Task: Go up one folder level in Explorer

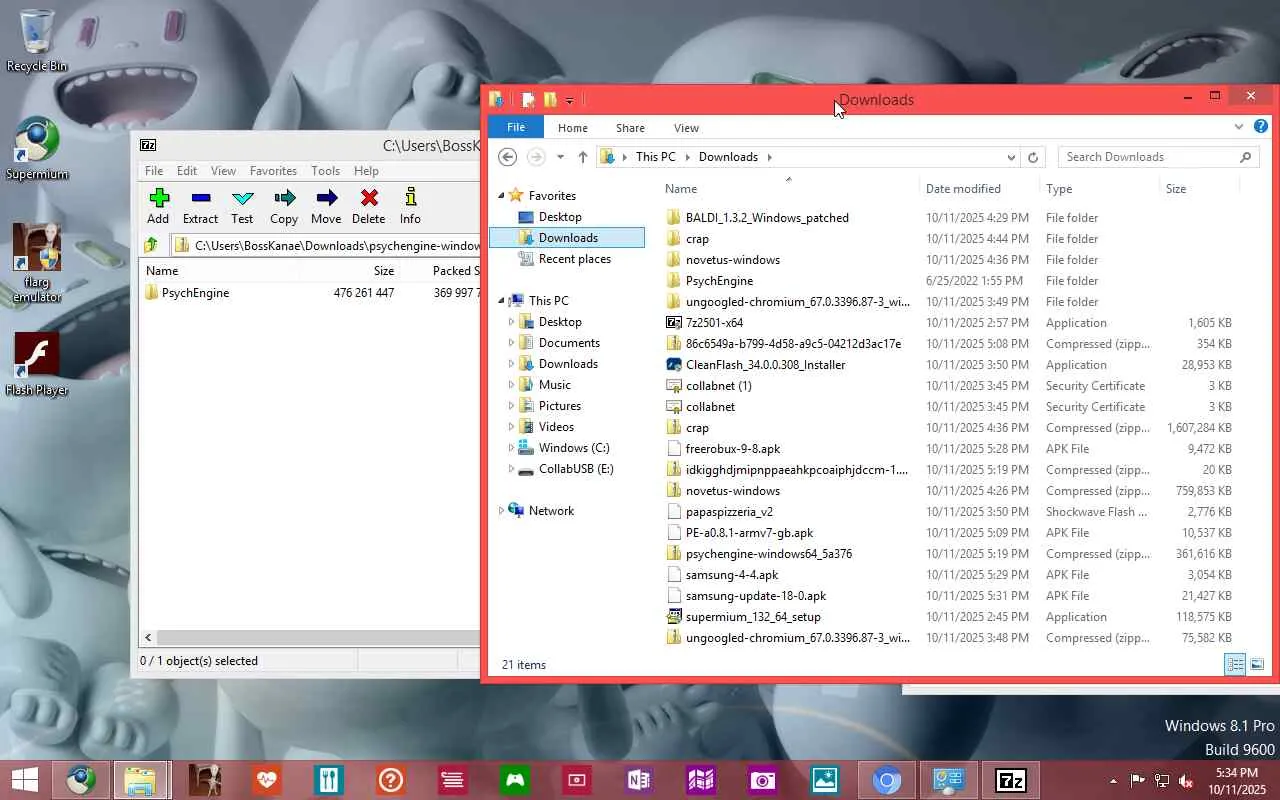Action: (x=583, y=157)
